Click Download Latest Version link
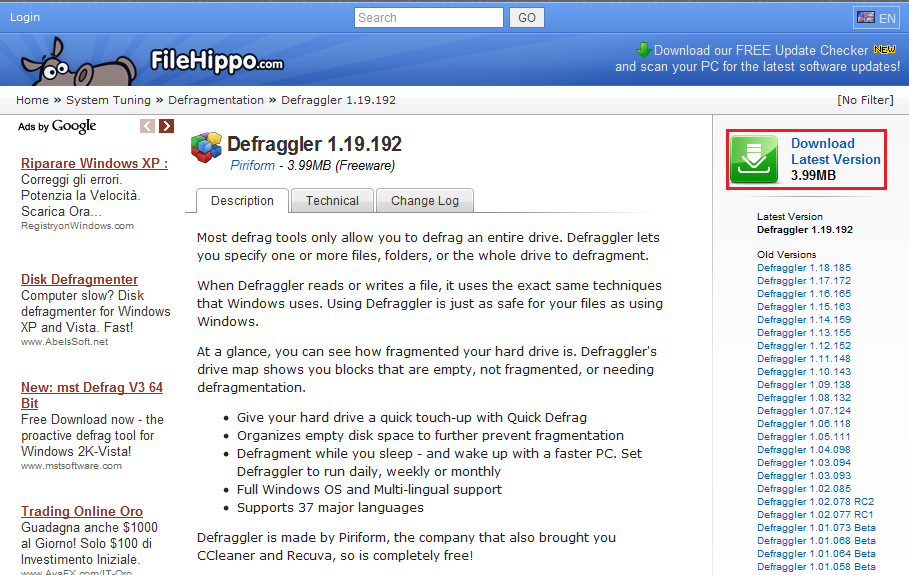This screenshot has height=575, width=909. coord(835,151)
